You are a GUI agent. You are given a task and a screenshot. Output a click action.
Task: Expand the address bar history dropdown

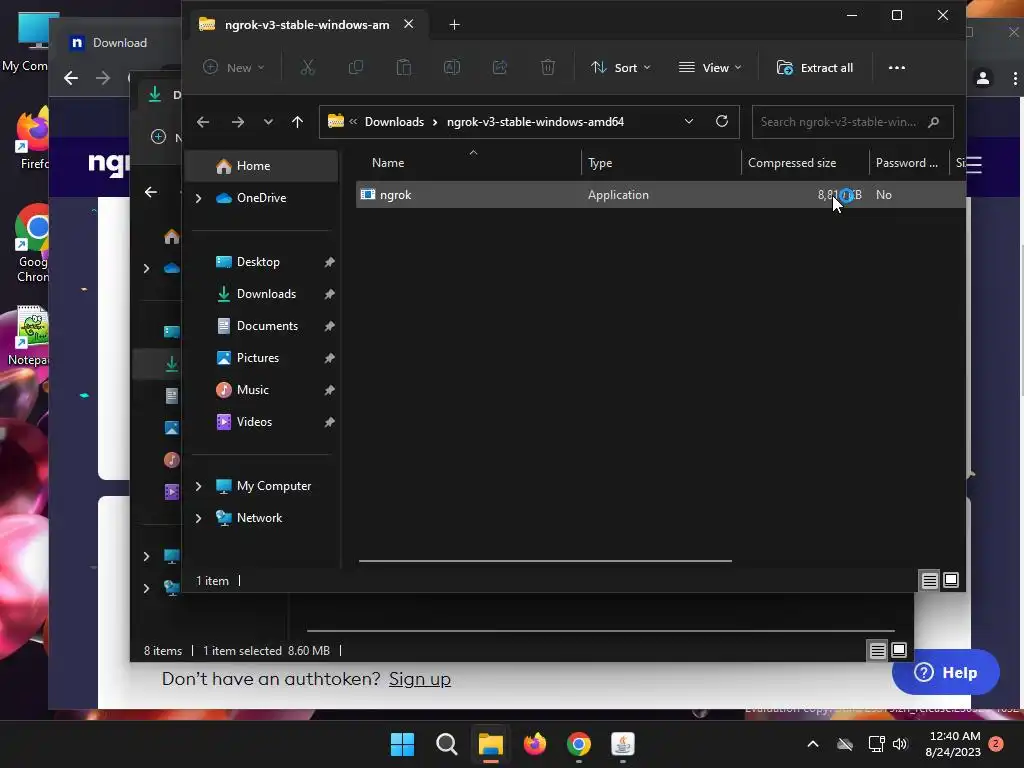(688, 121)
